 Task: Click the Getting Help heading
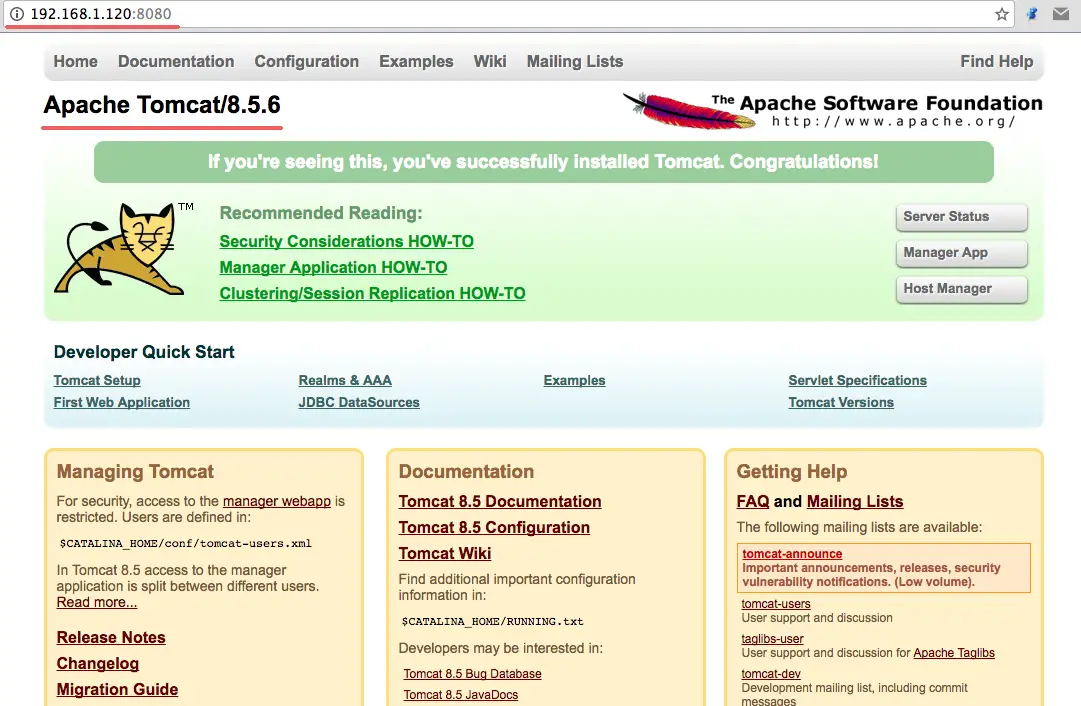coord(791,472)
